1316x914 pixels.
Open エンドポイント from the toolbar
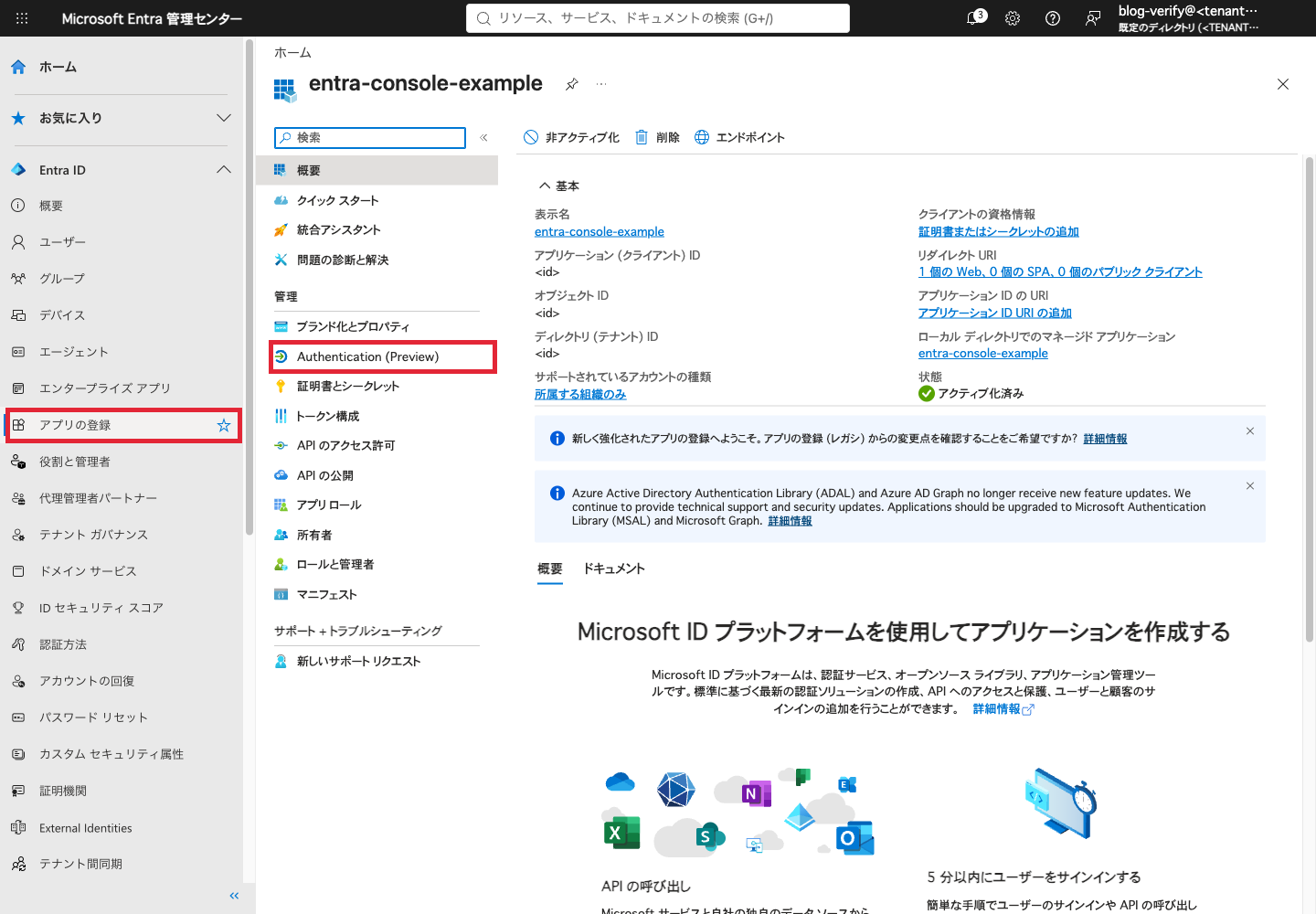click(739, 137)
